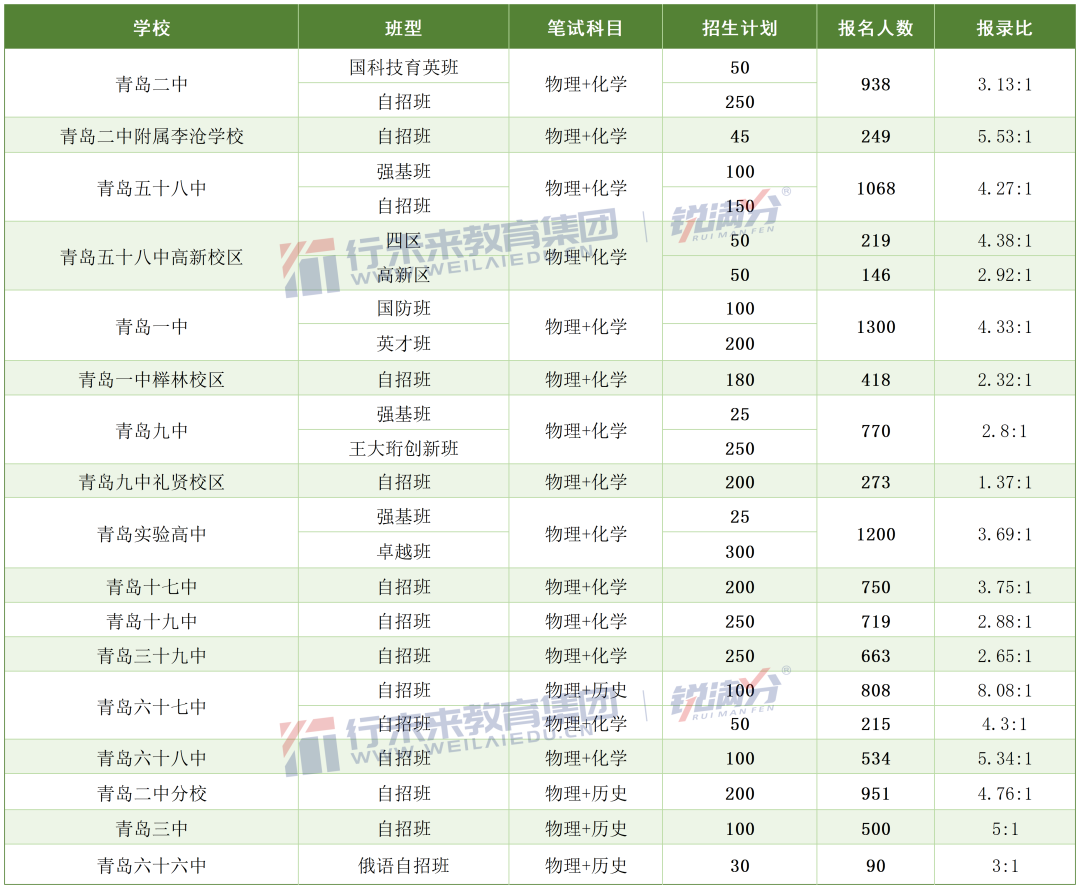Select the 青岛一中榉林校区 cell
The width and height of the screenshot is (1080, 889).
(x=152, y=379)
